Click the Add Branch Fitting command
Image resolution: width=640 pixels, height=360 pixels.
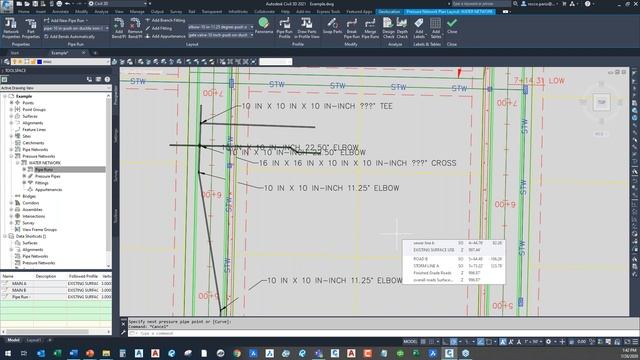tap(165, 20)
